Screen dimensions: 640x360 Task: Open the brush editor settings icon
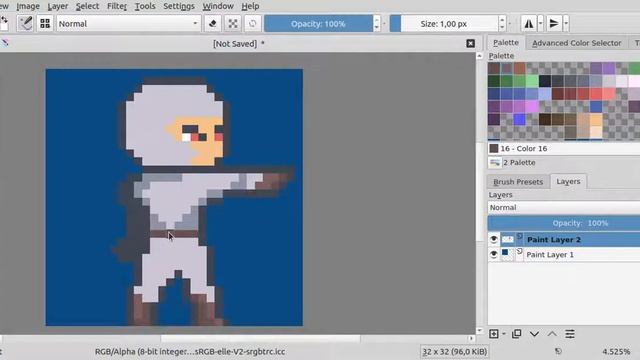tap(25, 23)
